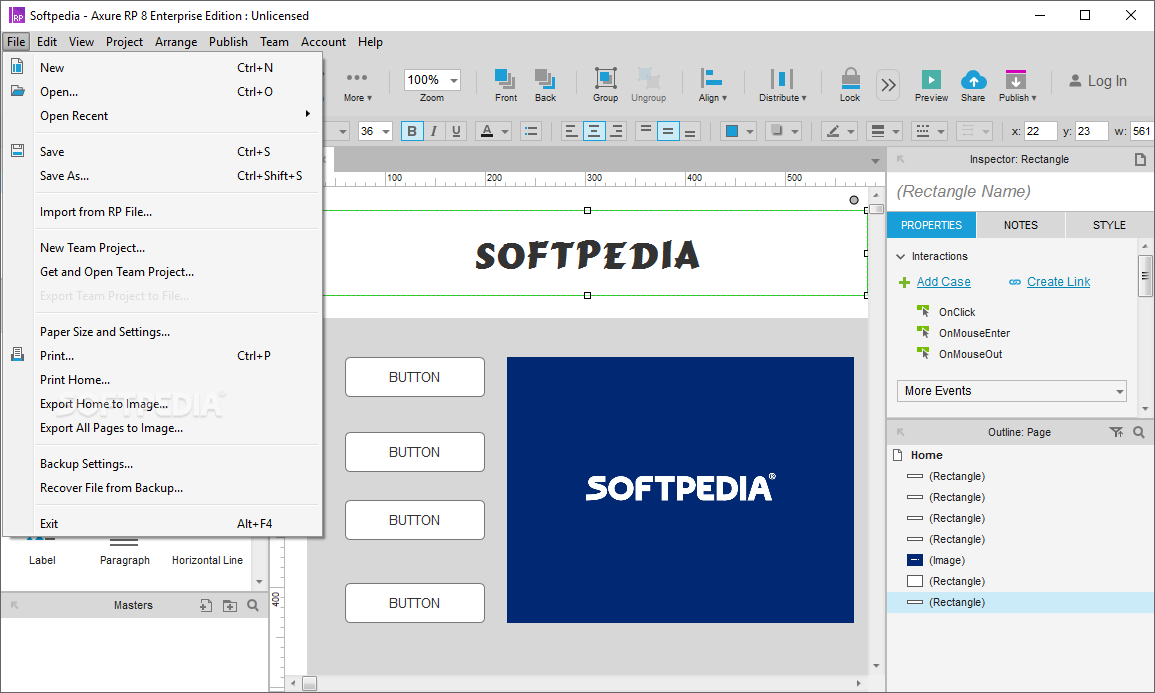Click the Lock icon in toolbar
The image size is (1155, 693).
[x=850, y=79]
